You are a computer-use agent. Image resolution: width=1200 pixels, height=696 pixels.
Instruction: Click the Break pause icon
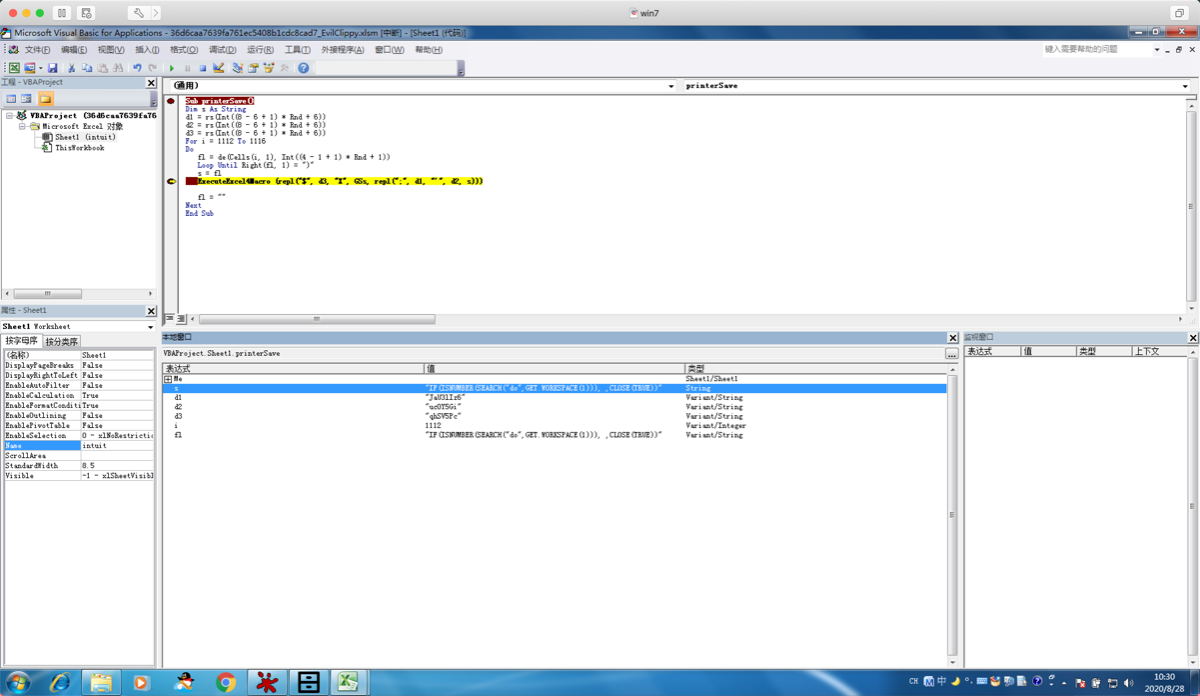point(187,68)
